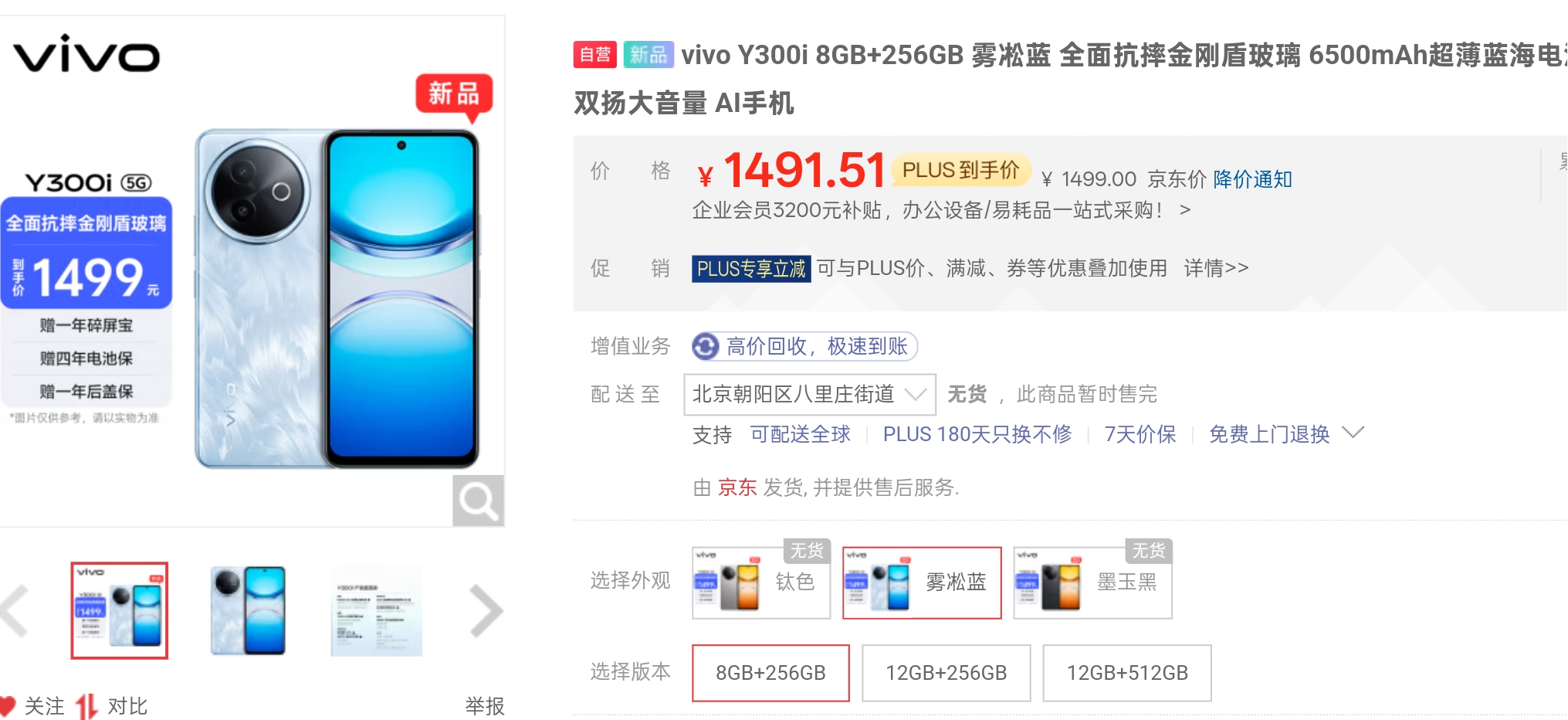
Task: Choose the 12GB+256GB version
Action: 946,673
